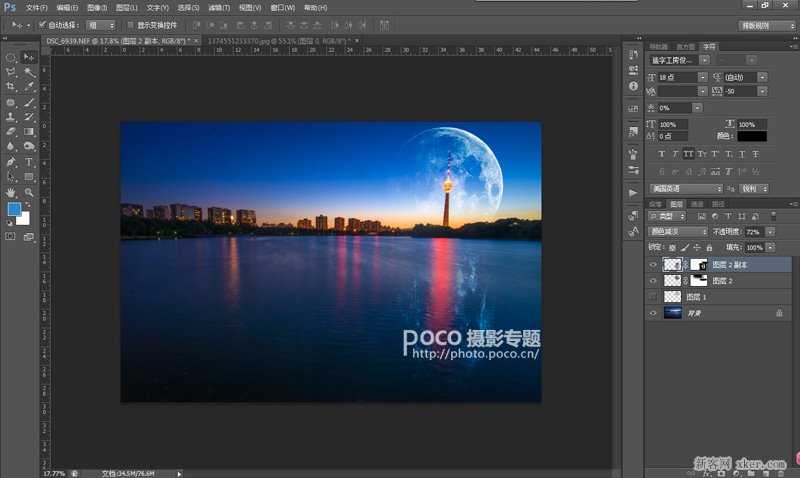Viewport: 800px width, 478px height.
Task: Open 美国英语 language dropdown
Action: (x=686, y=189)
